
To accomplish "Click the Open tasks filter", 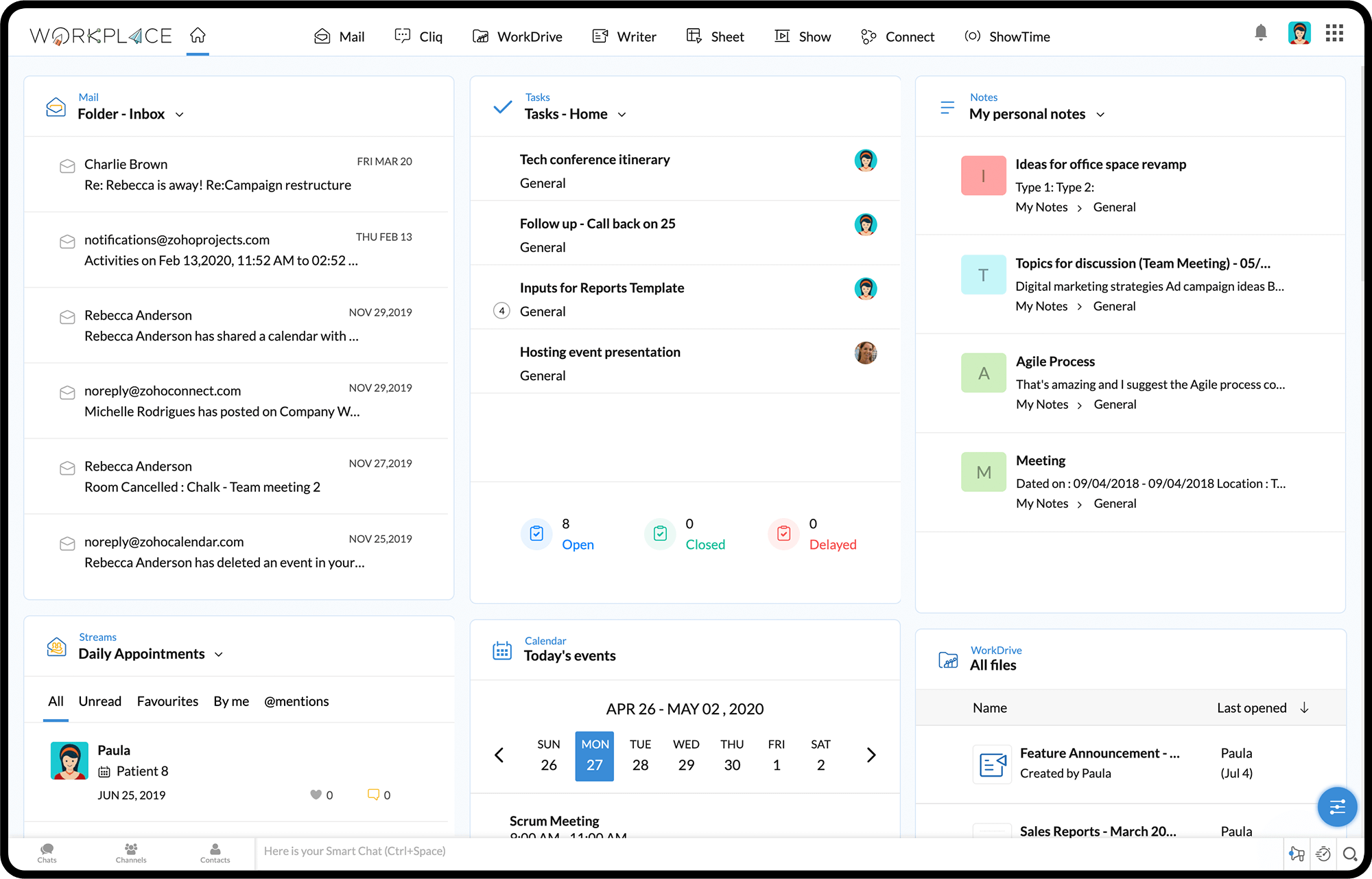I will click(x=577, y=544).
